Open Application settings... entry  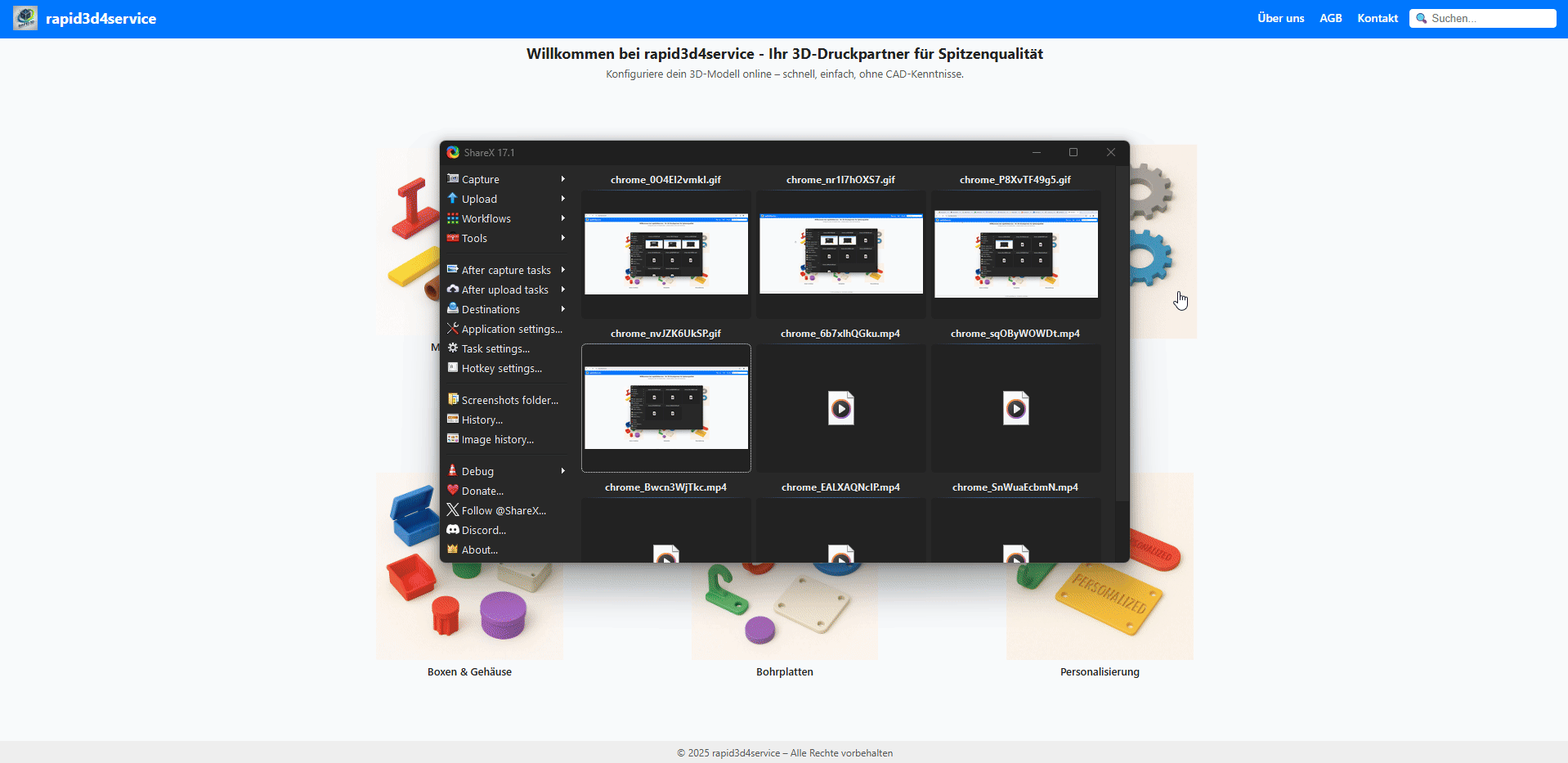507,329
